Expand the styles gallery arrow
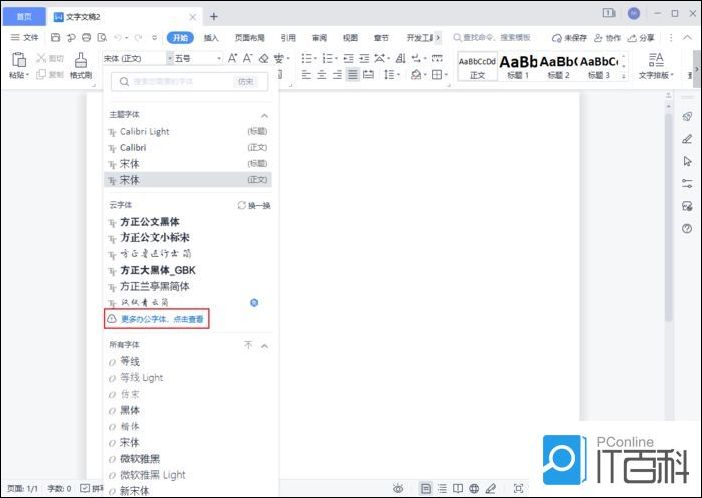The image size is (702, 498). click(x=624, y=77)
